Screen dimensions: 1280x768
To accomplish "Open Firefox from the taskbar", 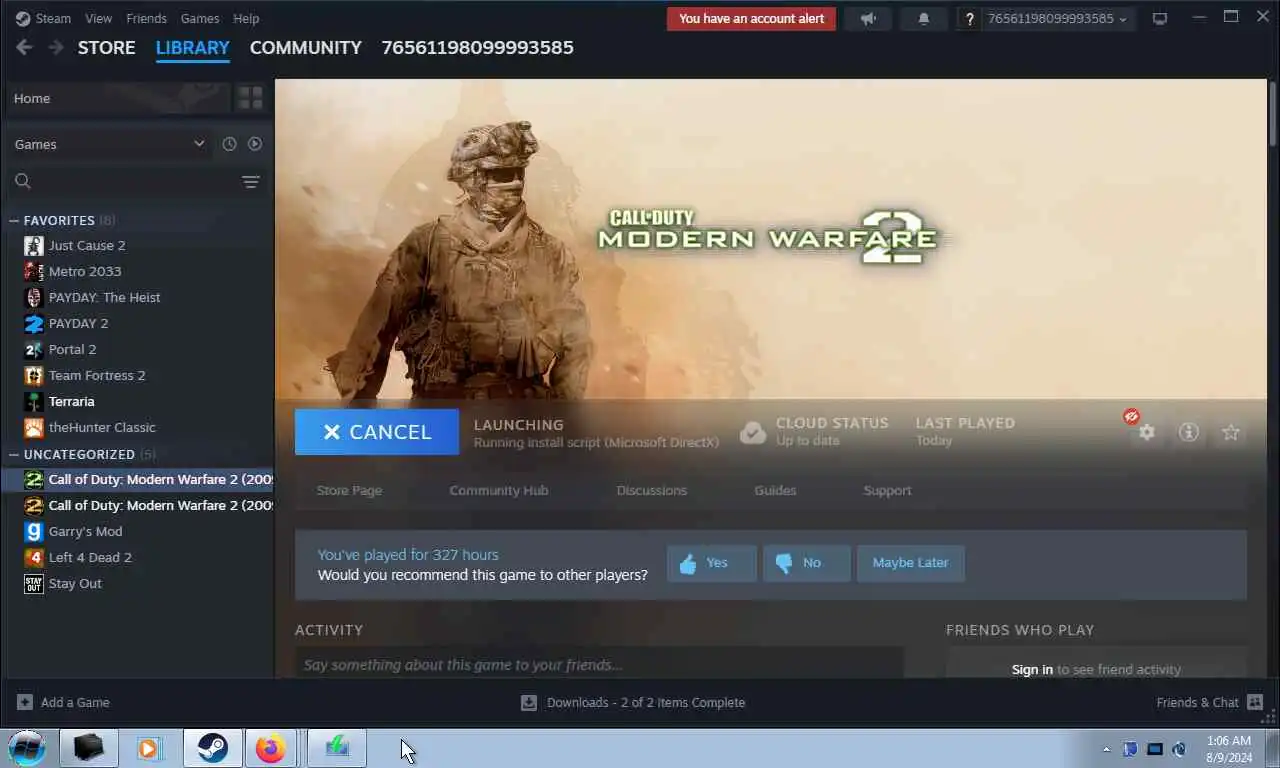I will point(270,748).
